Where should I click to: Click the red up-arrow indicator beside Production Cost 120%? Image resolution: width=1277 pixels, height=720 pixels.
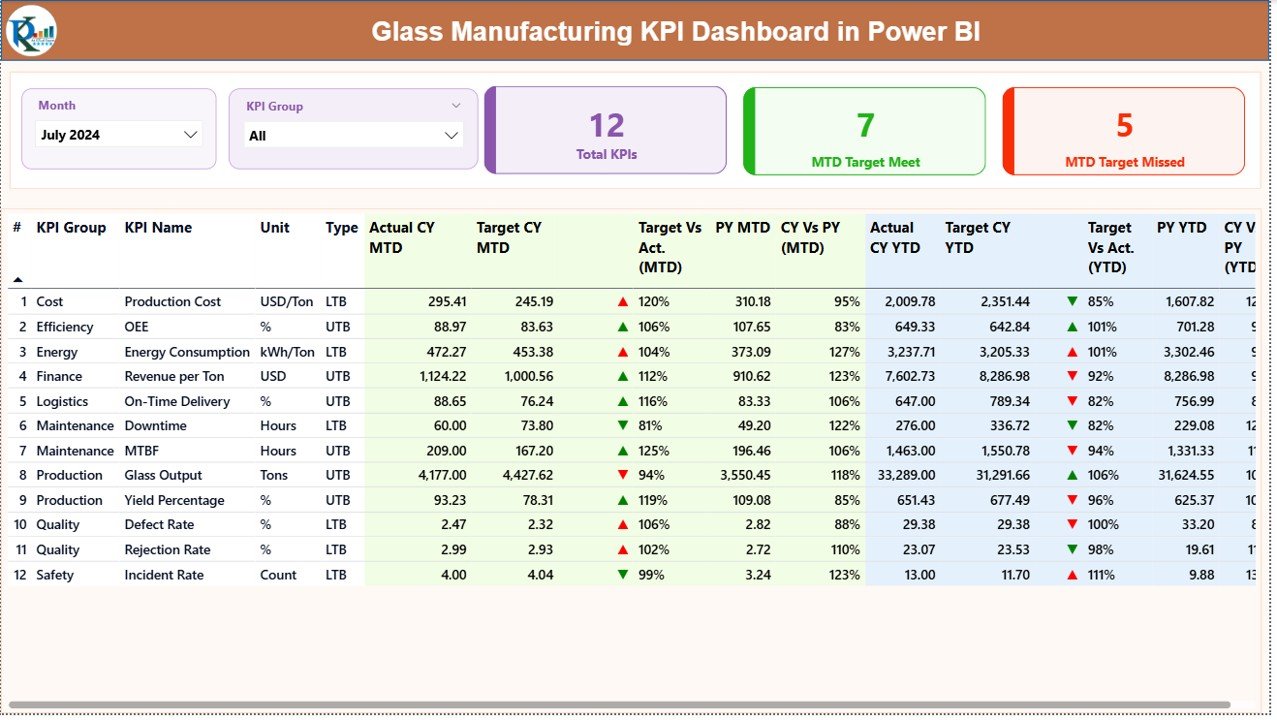(622, 301)
